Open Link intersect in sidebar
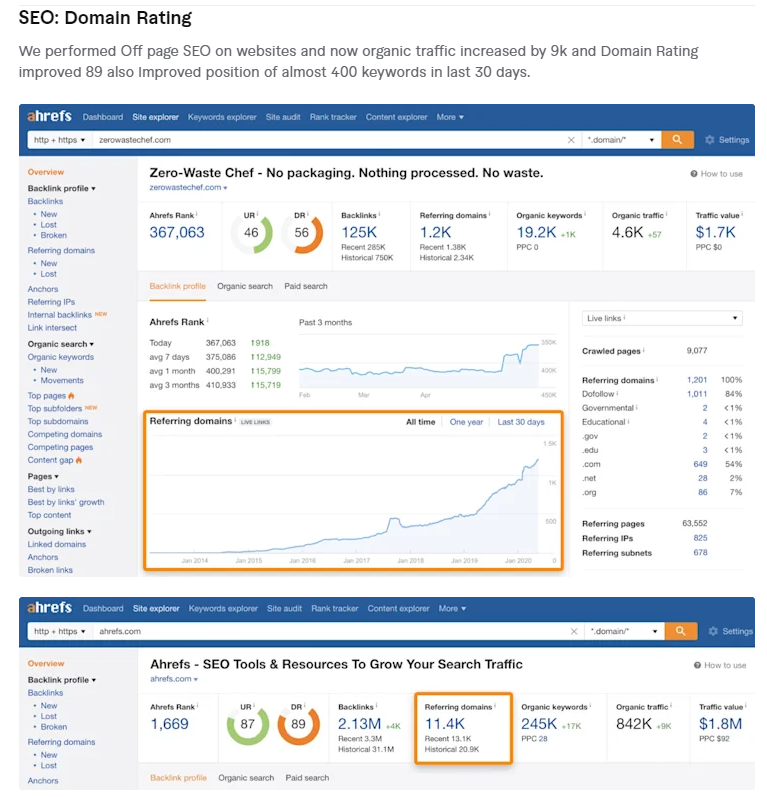Screen dimensions: 767x797 [x=52, y=328]
